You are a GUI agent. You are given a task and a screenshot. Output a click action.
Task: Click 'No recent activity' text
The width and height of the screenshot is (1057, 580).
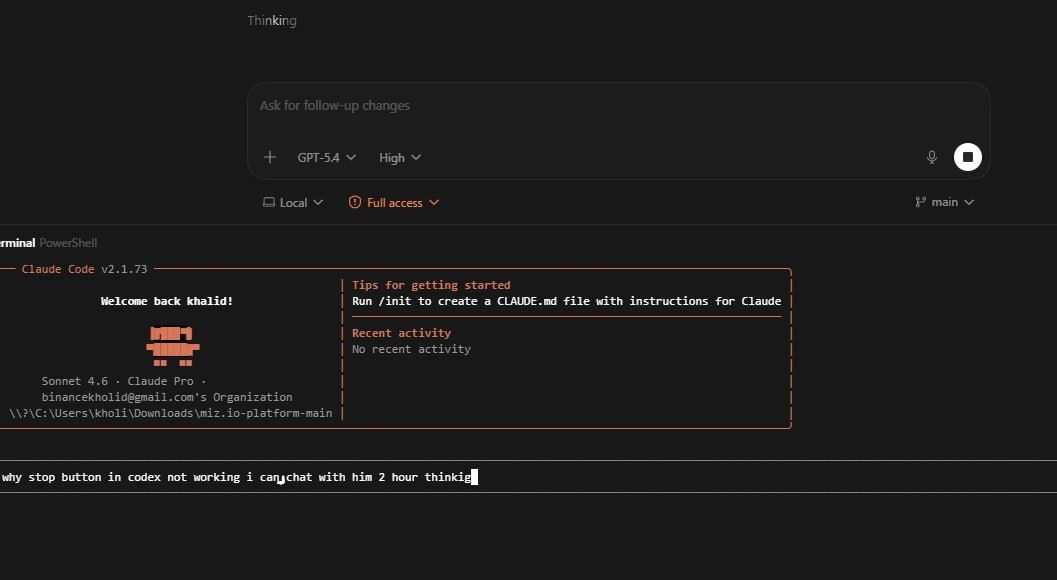tap(411, 349)
